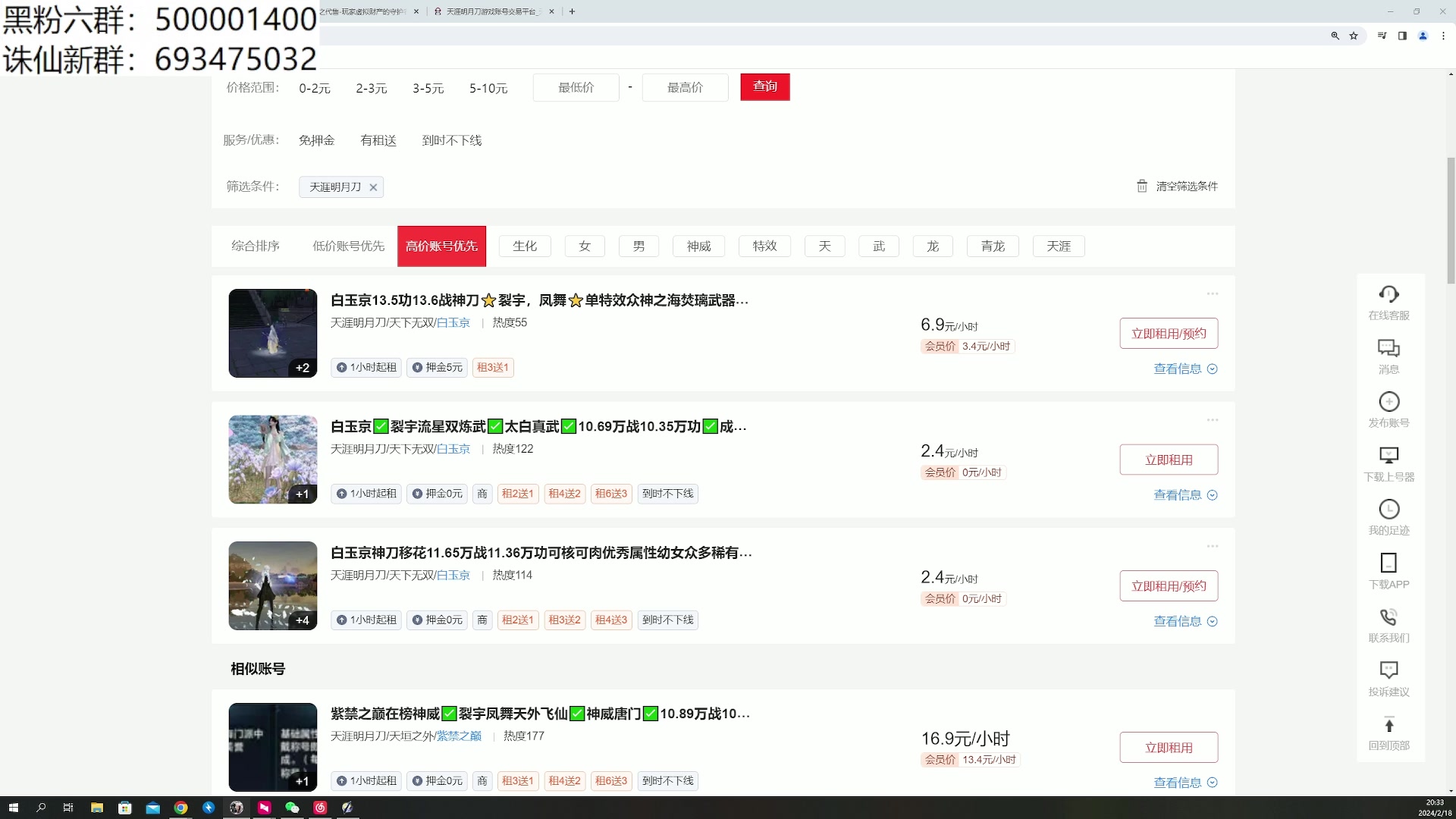Open WeChat from the taskbar
Image resolution: width=1456 pixels, height=819 pixels.
[x=291, y=808]
